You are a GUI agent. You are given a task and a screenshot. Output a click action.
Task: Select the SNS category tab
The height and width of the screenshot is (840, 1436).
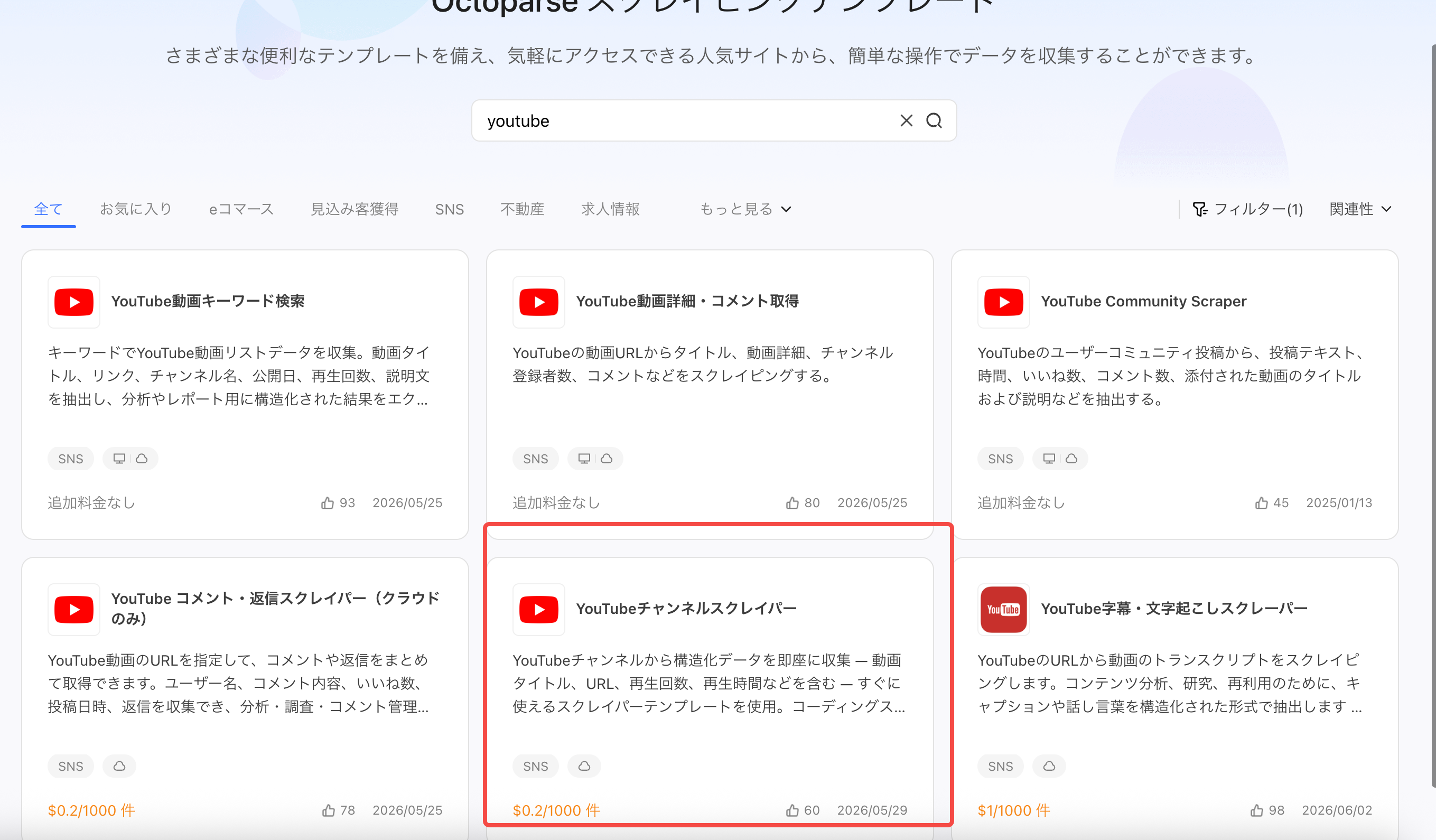[x=450, y=209]
